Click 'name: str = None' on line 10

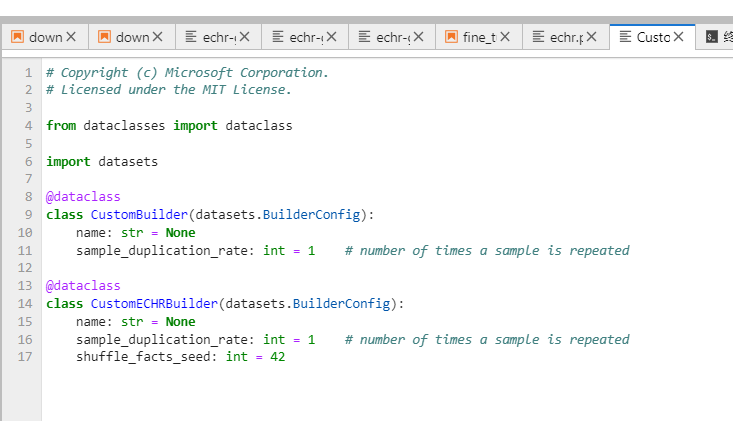(x=136, y=233)
